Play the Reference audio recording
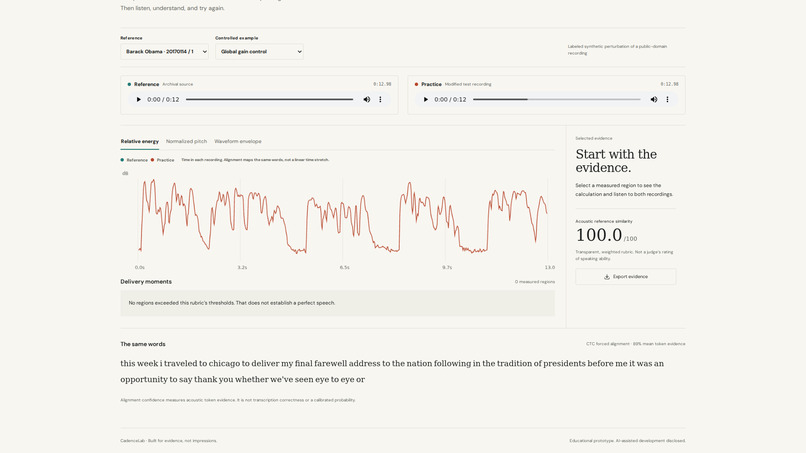The height and width of the screenshot is (453, 806). 138,100
